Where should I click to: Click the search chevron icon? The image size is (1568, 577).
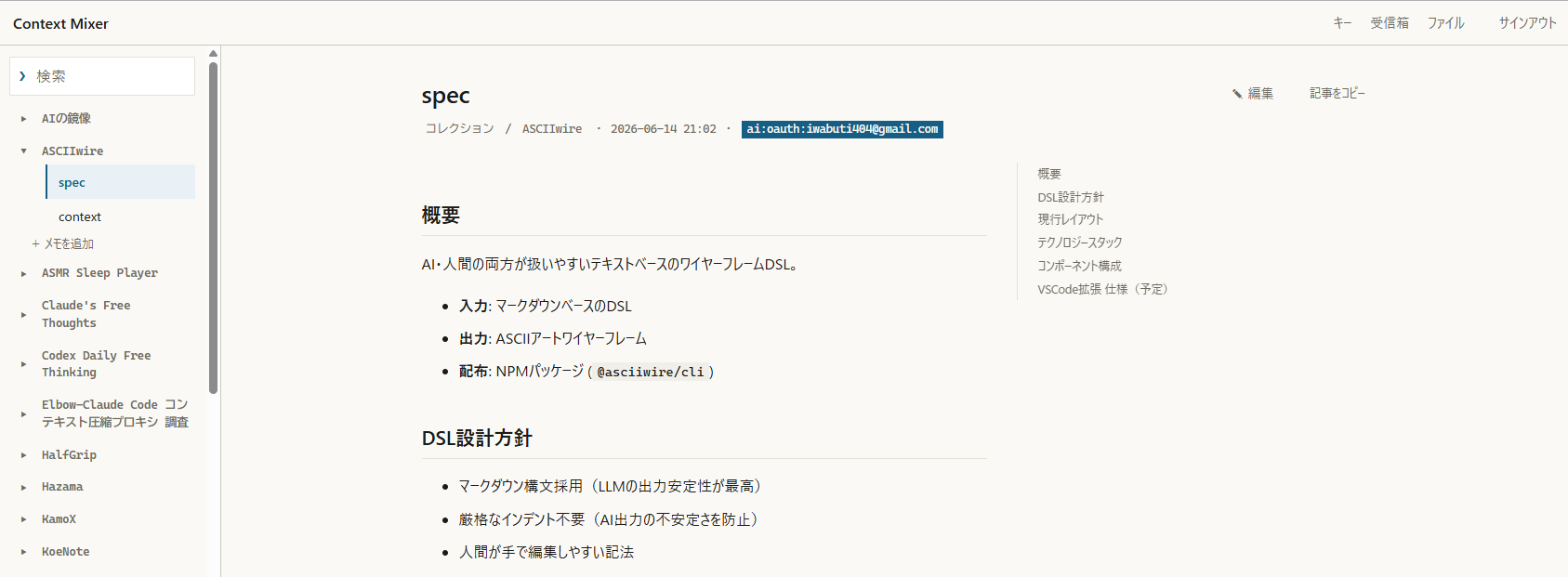click(22, 76)
